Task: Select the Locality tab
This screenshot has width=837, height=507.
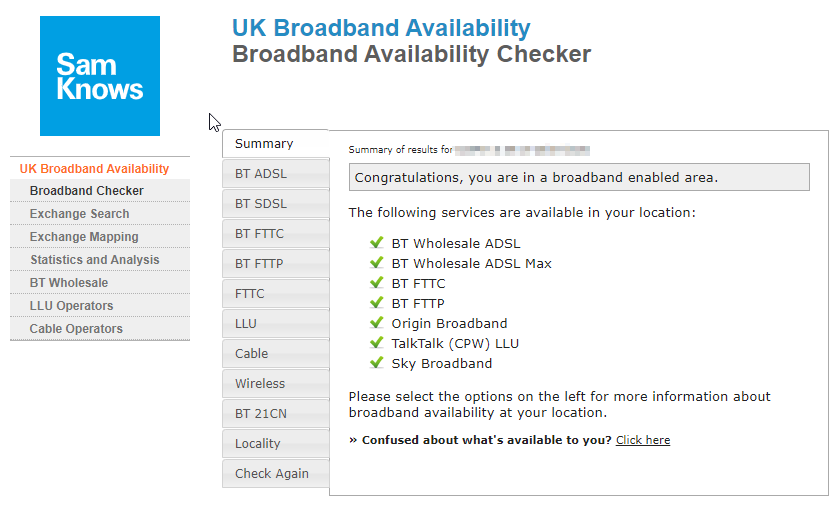Action: [275, 444]
